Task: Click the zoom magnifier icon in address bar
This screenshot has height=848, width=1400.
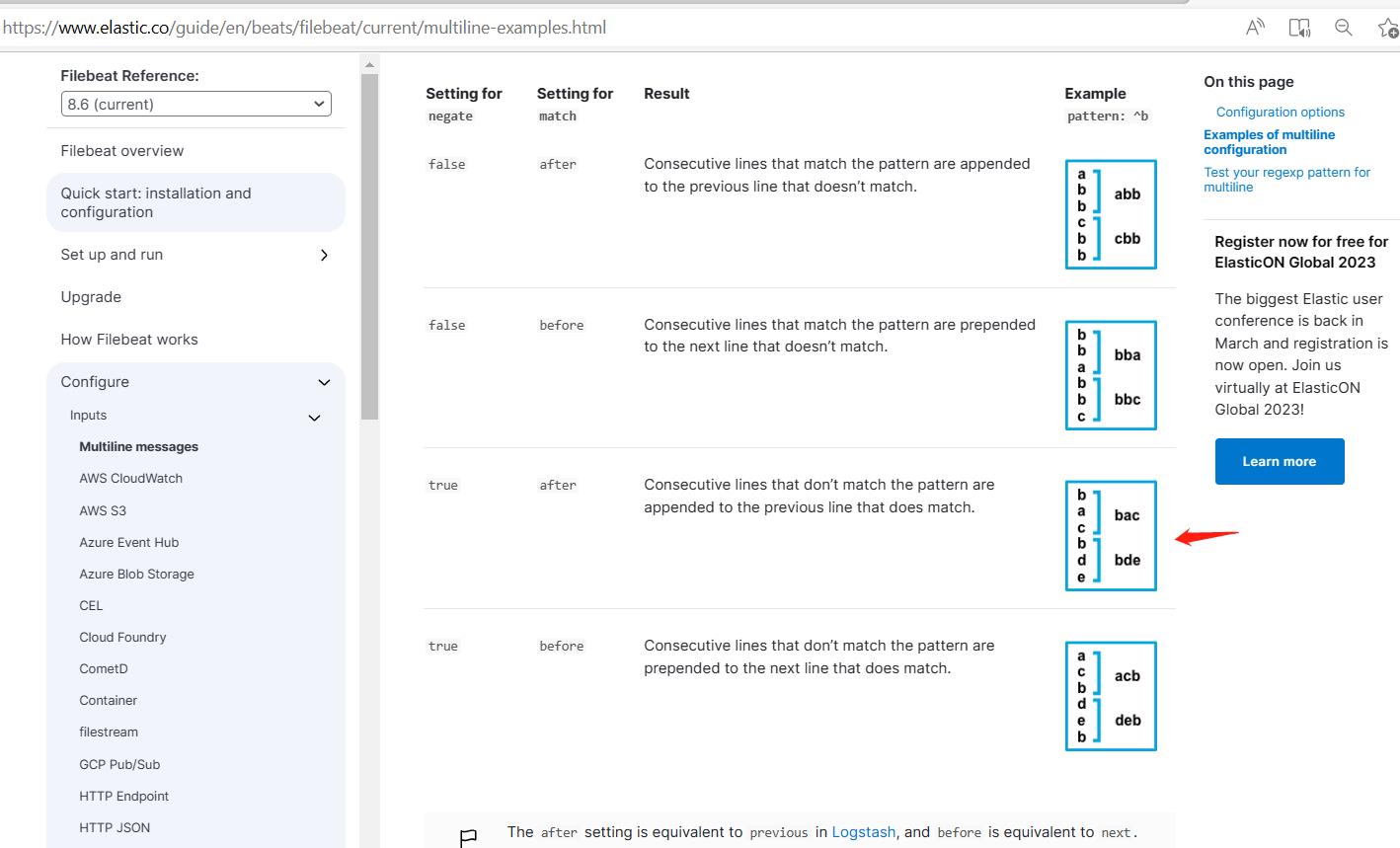Action: 1344,28
